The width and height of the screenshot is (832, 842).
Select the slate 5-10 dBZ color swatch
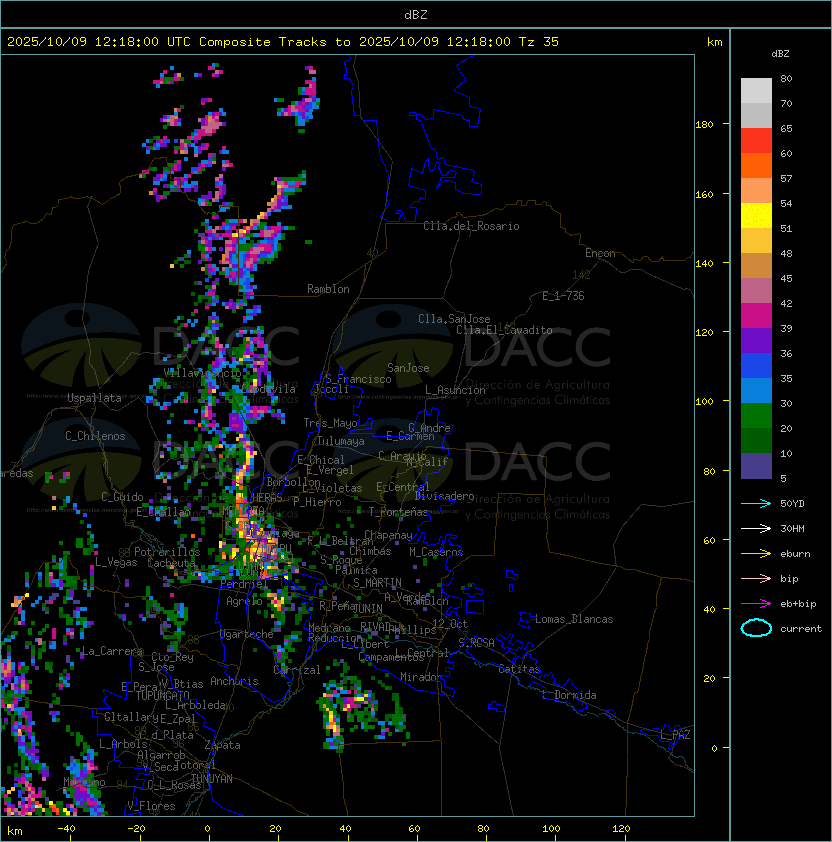click(x=756, y=466)
